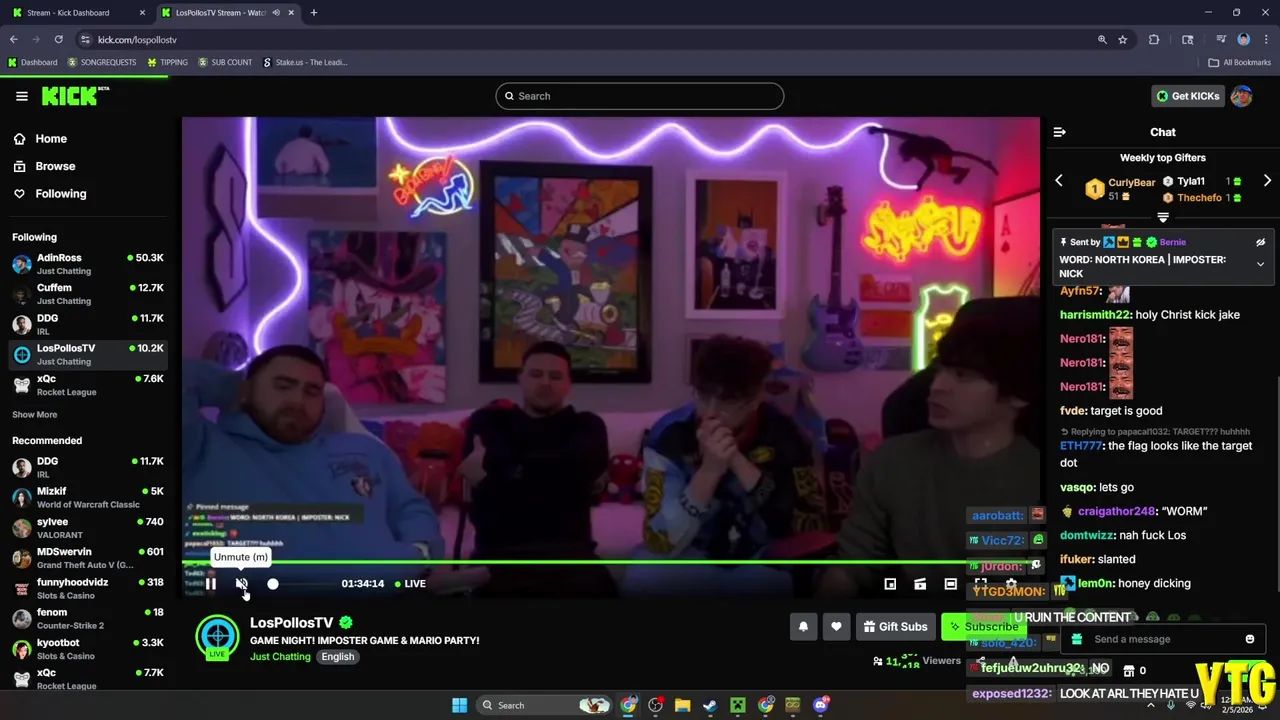Image resolution: width=1280 pixels, height=720 pixels.
Task: Show previous weekly top gifters
Action: point(1059,181)
